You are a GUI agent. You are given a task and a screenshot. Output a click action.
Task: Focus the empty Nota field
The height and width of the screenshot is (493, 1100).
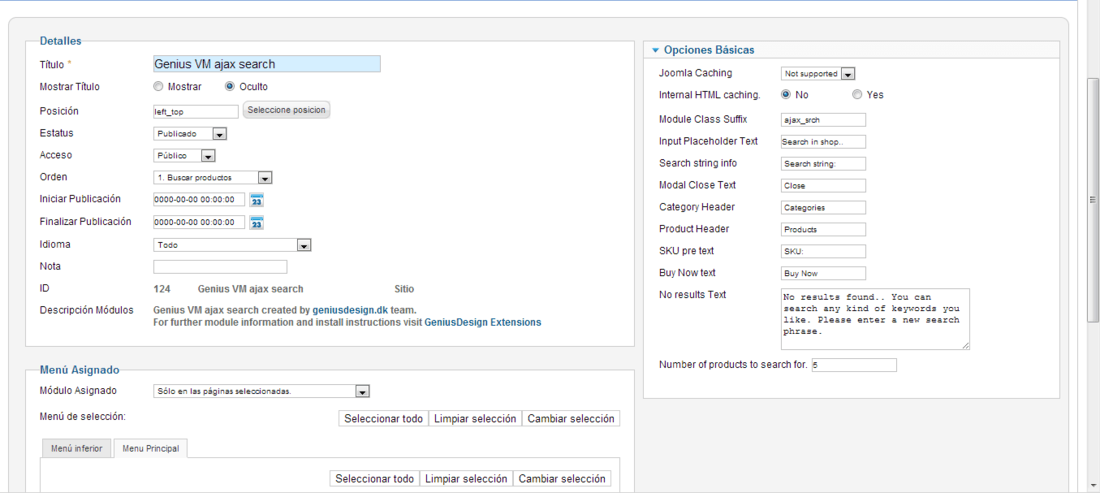click(220, 267)
